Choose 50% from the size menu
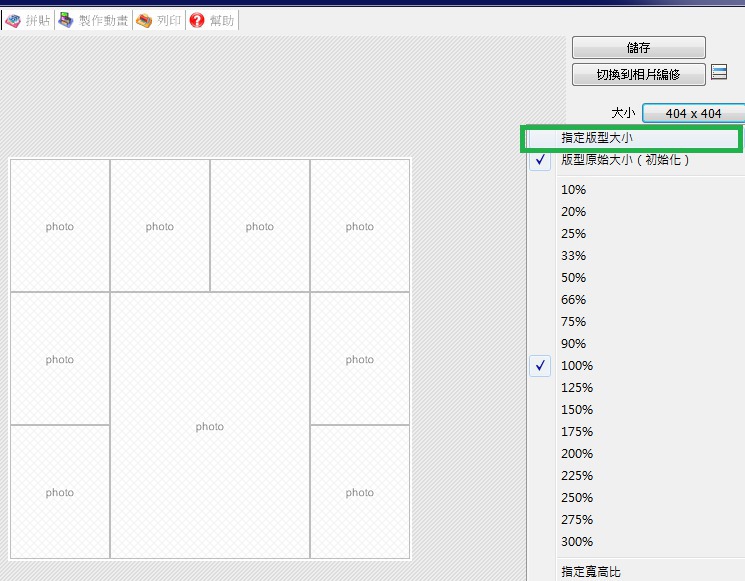Viewport: 745px width, 581px height. pos(637,277)
